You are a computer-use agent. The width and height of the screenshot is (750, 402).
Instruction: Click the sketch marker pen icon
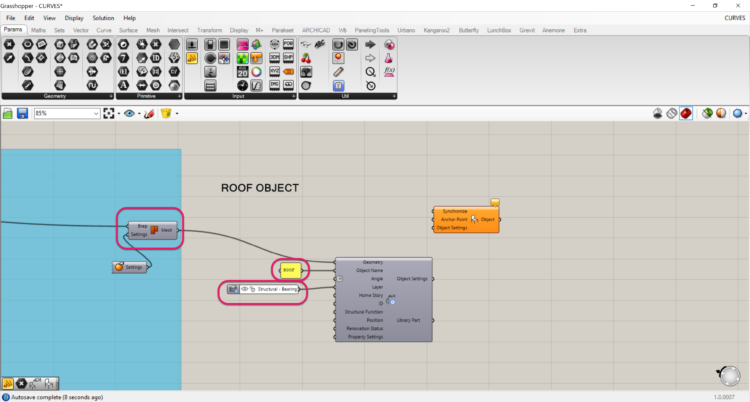tap(149, 114)
